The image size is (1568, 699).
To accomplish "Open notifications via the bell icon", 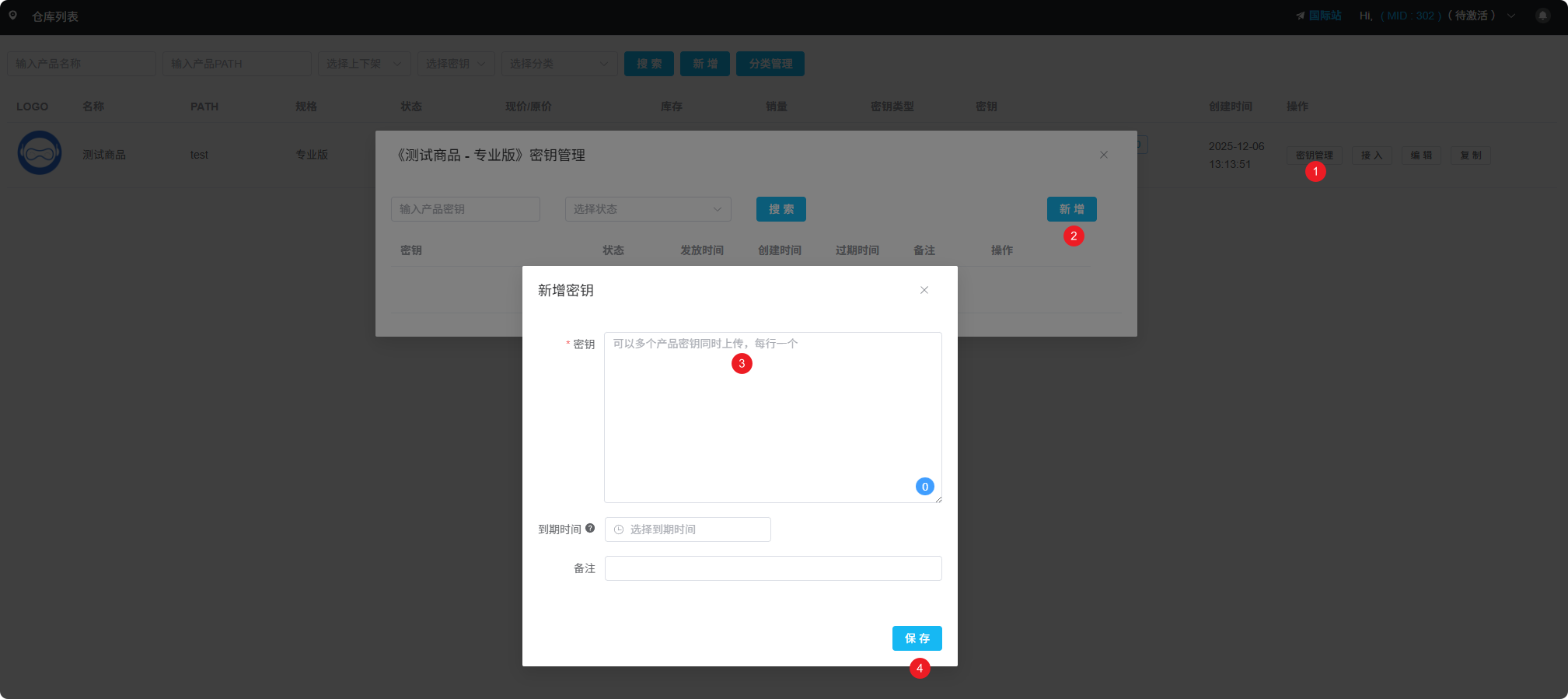I will 1542,16.
